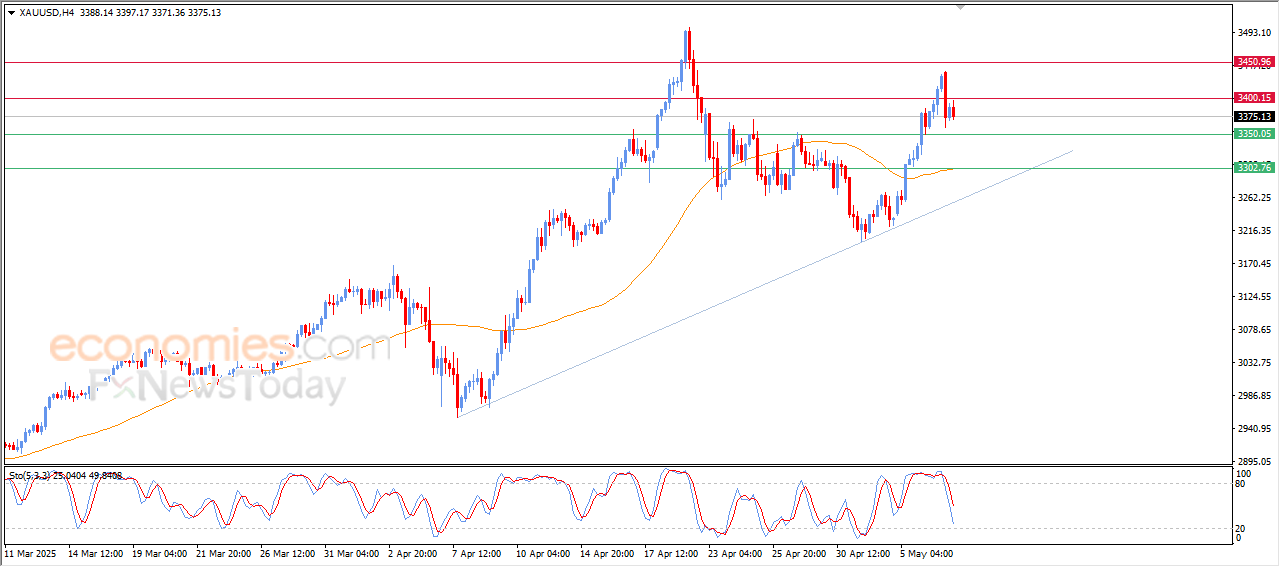Click the dropdown triangle beside XAUUSD,H4

(x=11, y=13)
